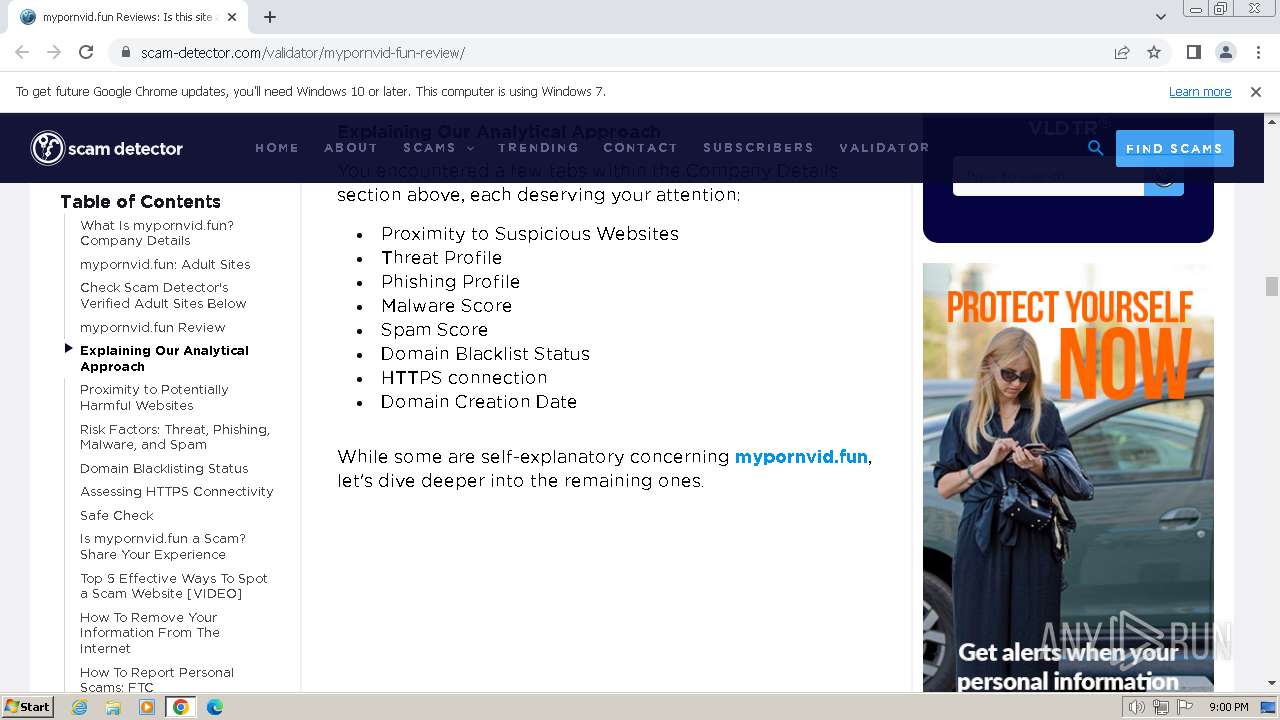This screenshot has height=720, width=1280.
Task: Jump to Safe Check section
Action: (117, 515)
